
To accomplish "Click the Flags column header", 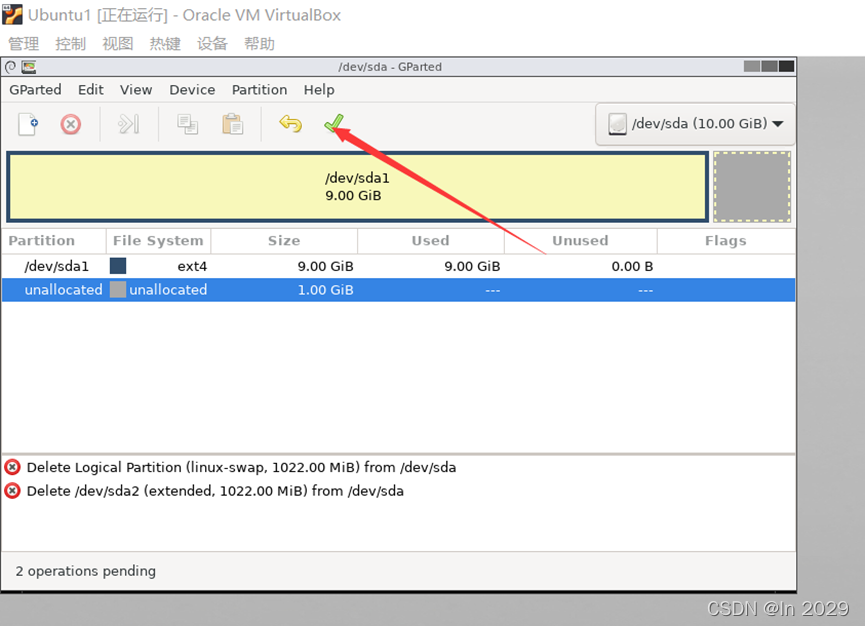I will coord(725,240).
